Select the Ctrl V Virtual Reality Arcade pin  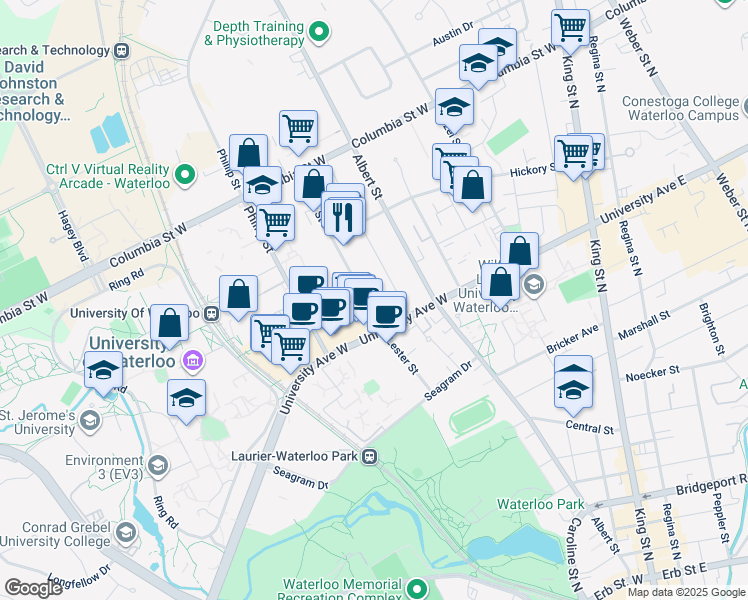point(185,175)
